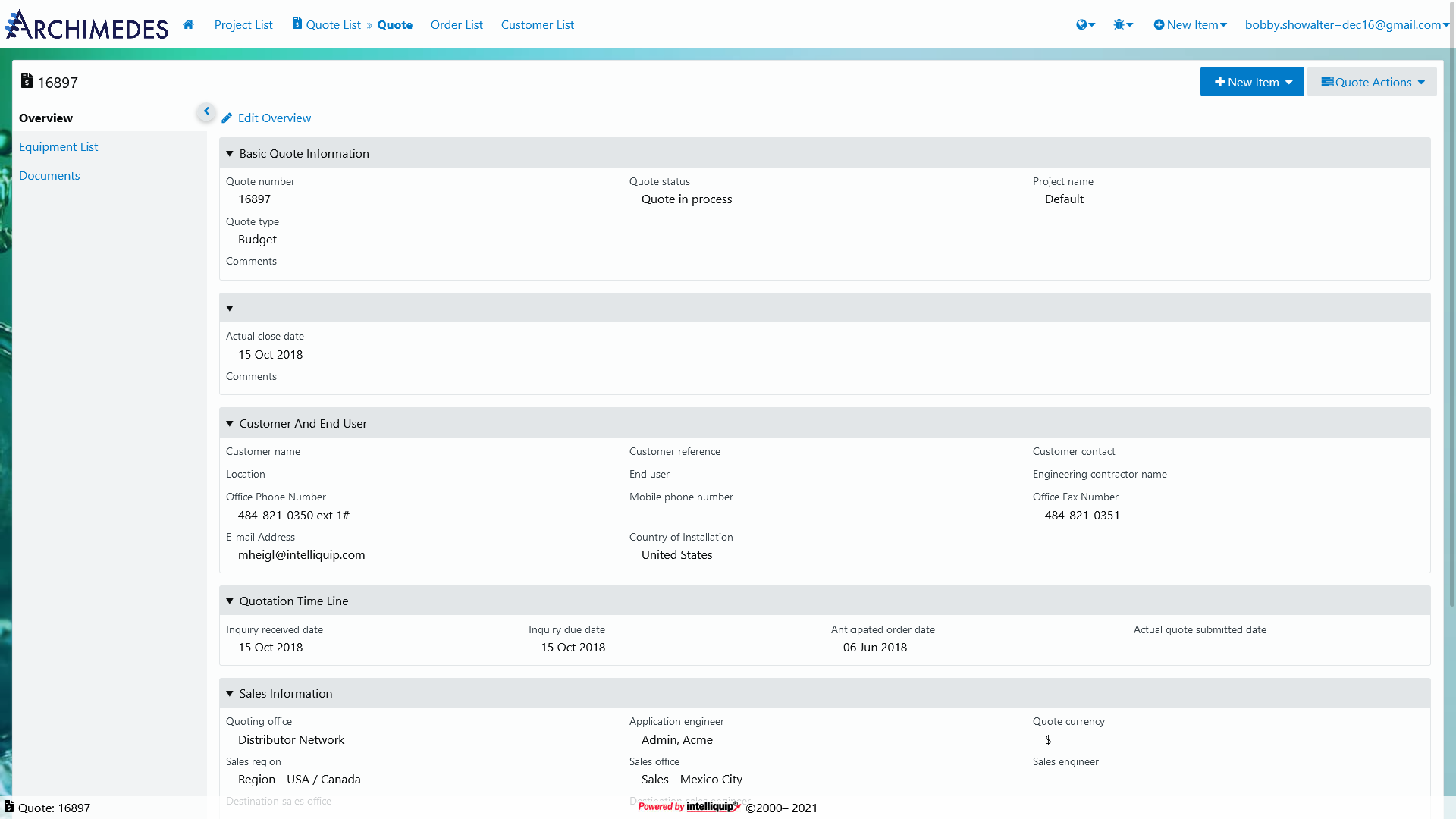Collapse the Sales Information section

pyautogui.click(x=230, y=694)
